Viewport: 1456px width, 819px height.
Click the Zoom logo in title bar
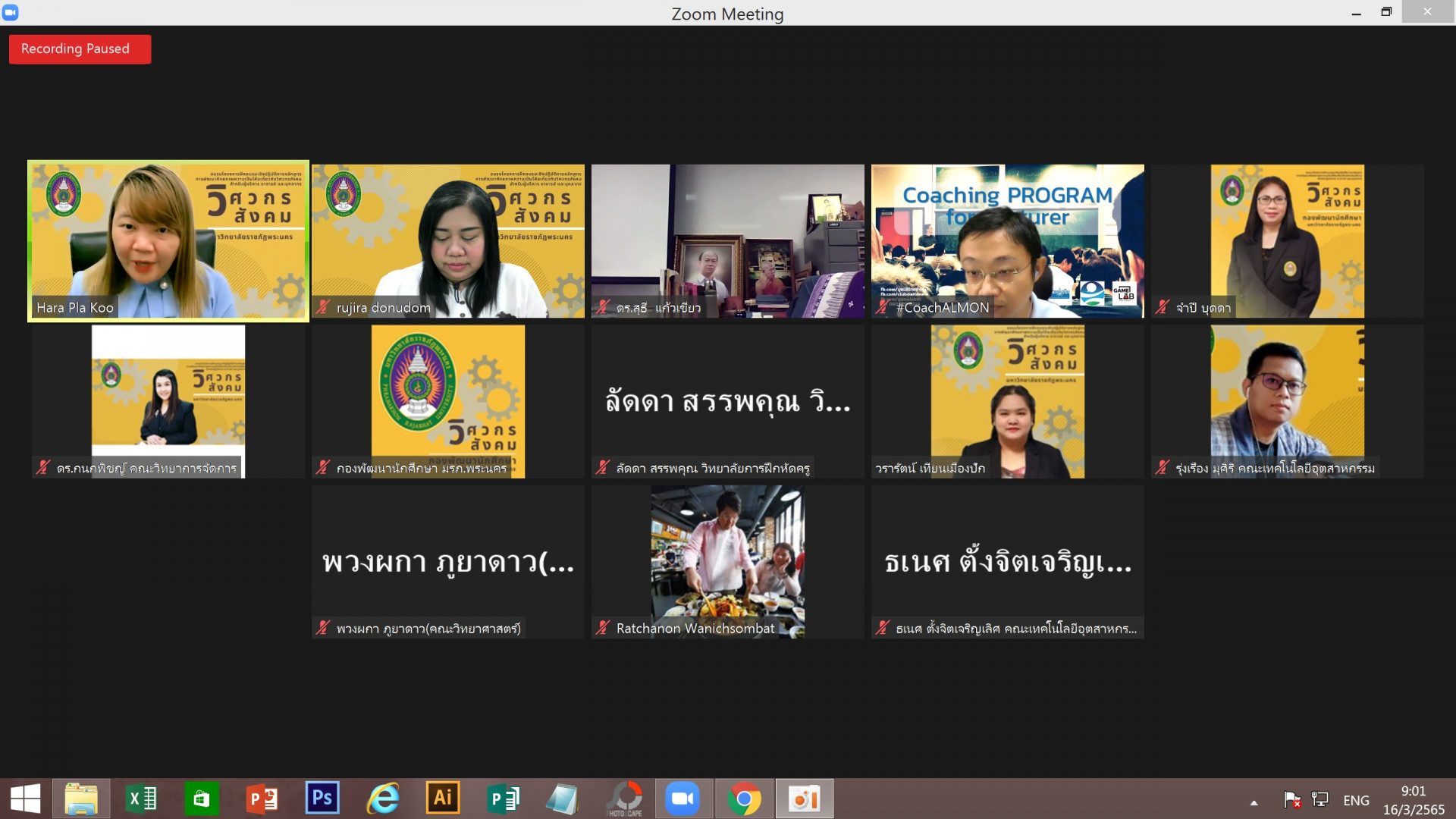point(11,12)
